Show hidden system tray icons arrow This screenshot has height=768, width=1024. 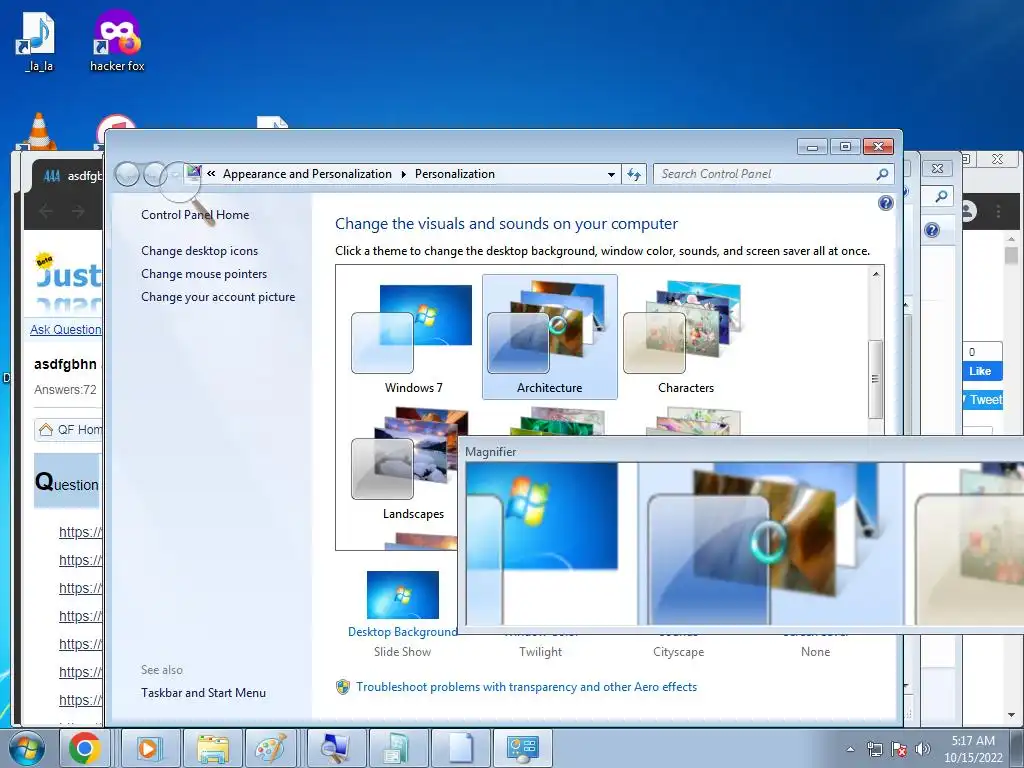click(850, 749)
